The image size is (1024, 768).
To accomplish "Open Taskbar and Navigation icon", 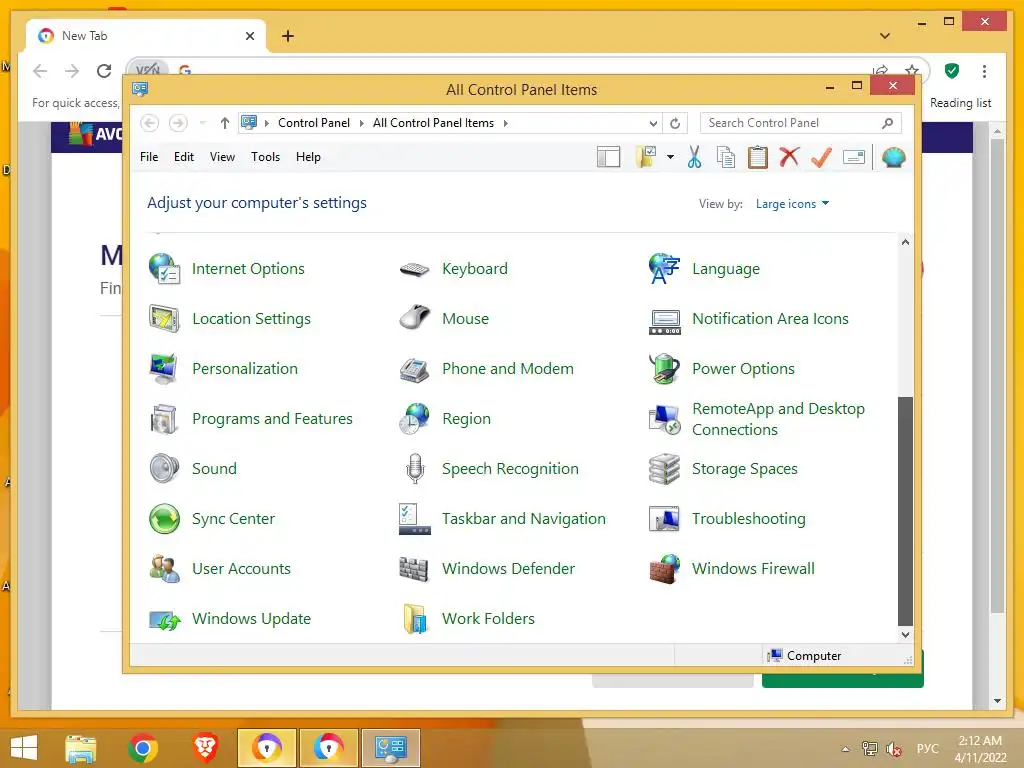I will 414,519.
